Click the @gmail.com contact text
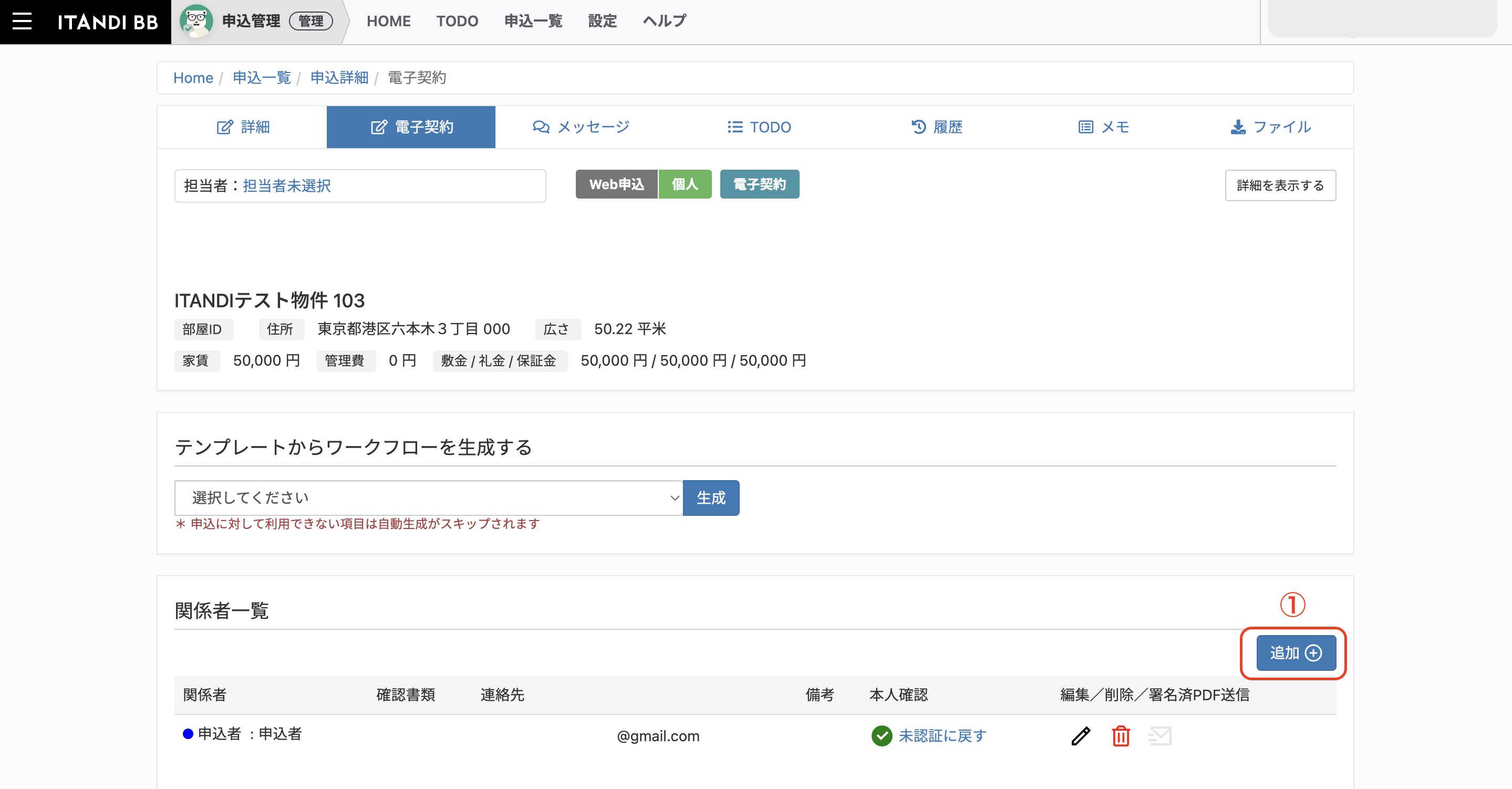1512x789 pixels. [x=658, y=736]
